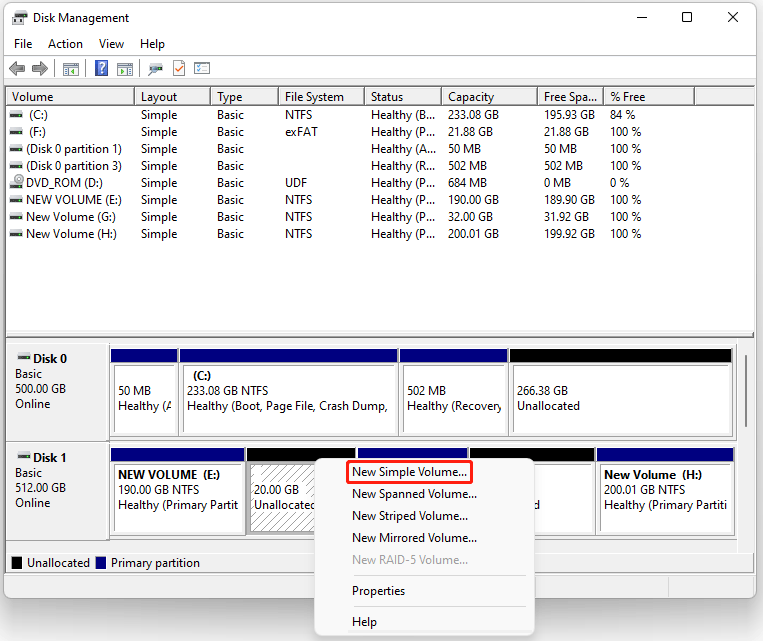Select the 20.00 GB Unallocated block
This screenshot has height=641, width=763.
281,497
